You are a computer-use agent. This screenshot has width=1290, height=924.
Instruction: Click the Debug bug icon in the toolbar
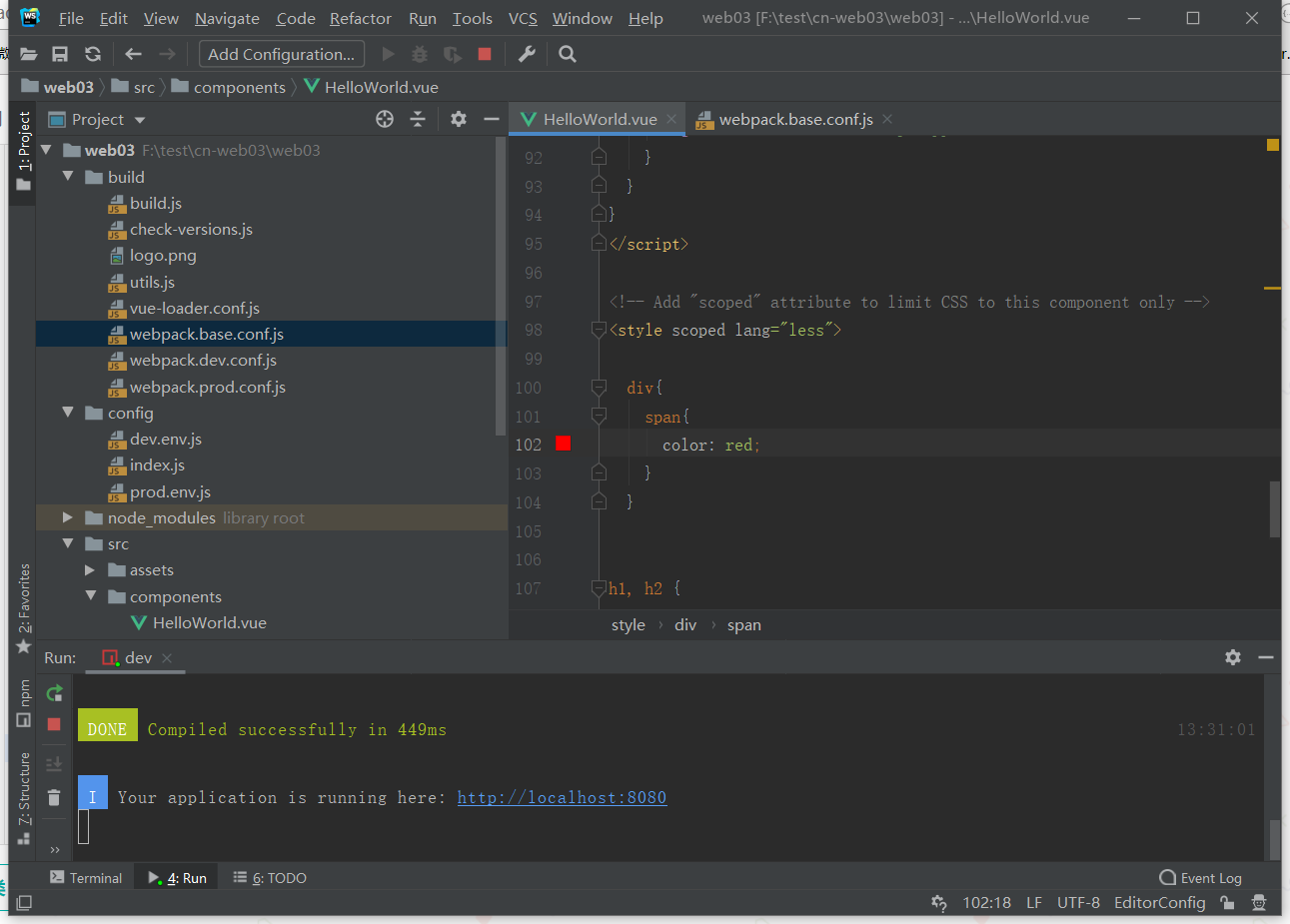tap(420, 54)
